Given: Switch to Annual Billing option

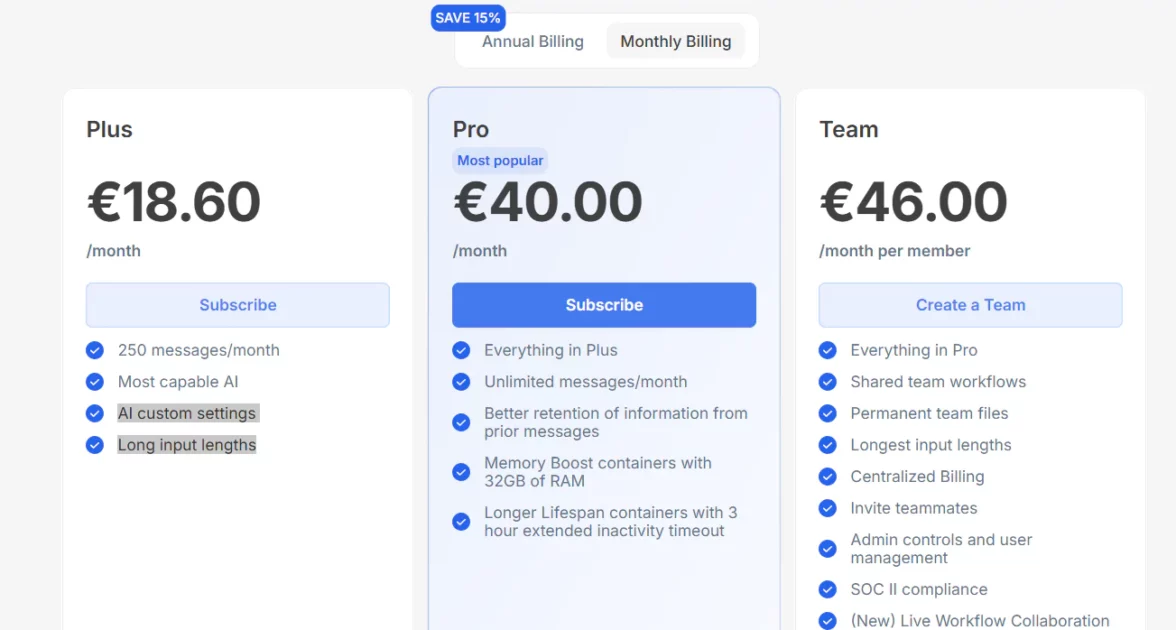Looking at the screenshot, I should [532, 42].
